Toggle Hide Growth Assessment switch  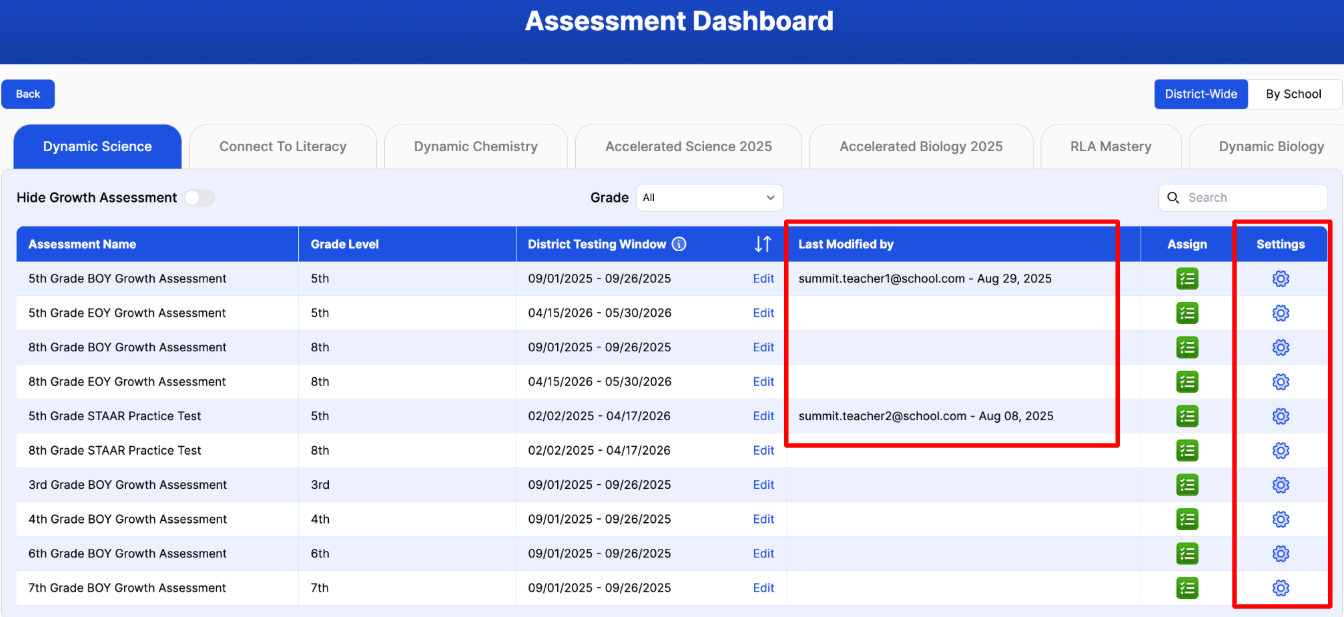[199, 198]
